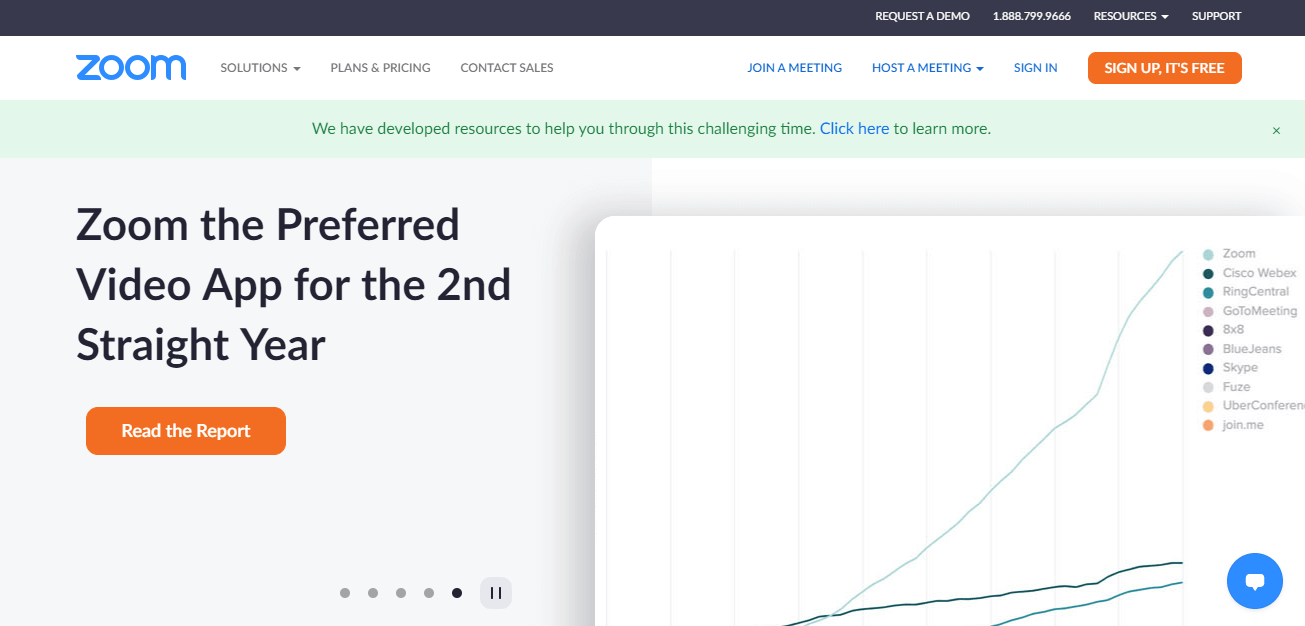Click the Sign Up, It's Free button
This screenshot has width=1305, height=626.
click(1165, 68)
